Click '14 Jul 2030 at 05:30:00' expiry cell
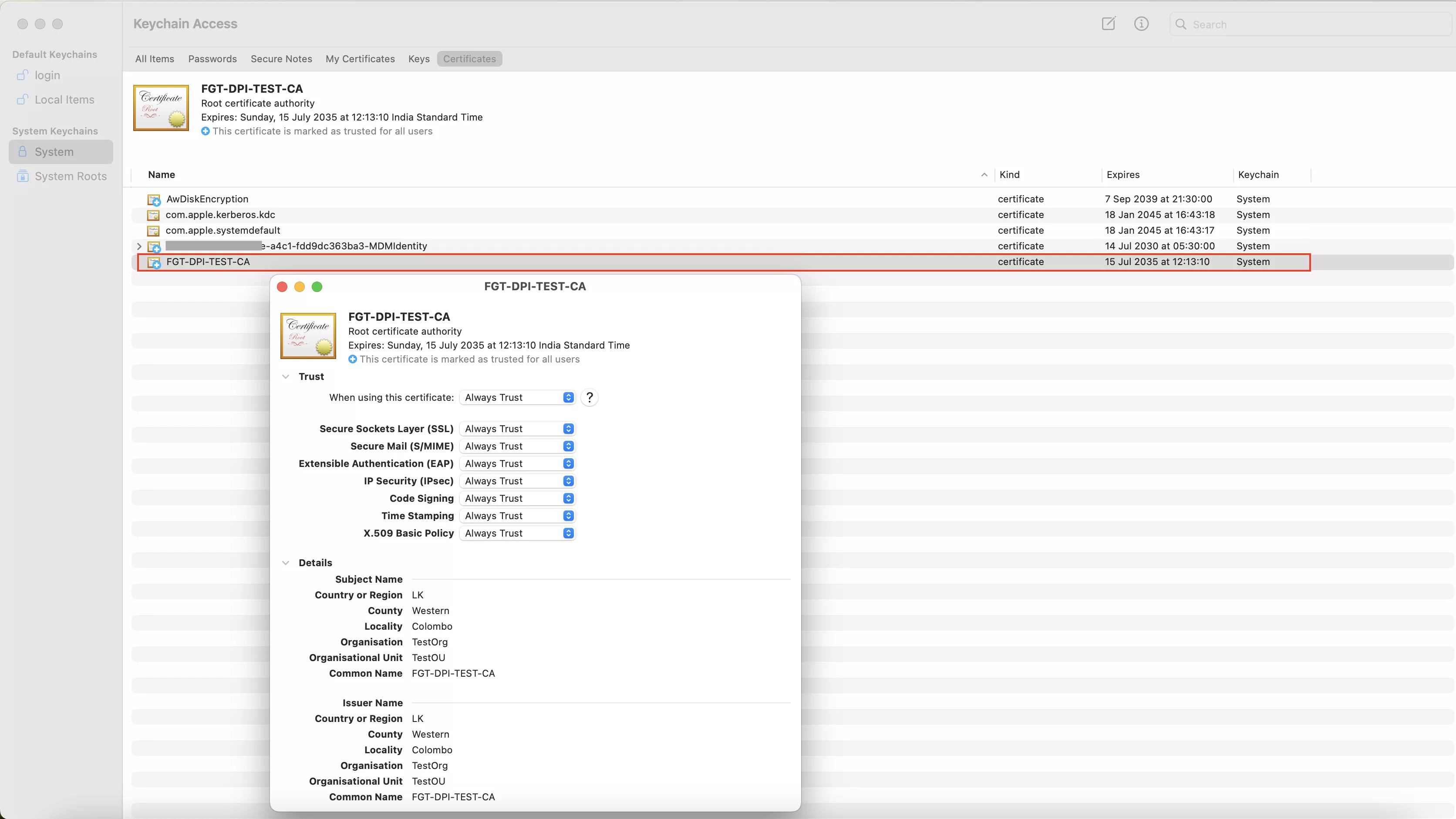Image resolution: width=1456 pixels, height=819 pixels. tap(1159, 246)
